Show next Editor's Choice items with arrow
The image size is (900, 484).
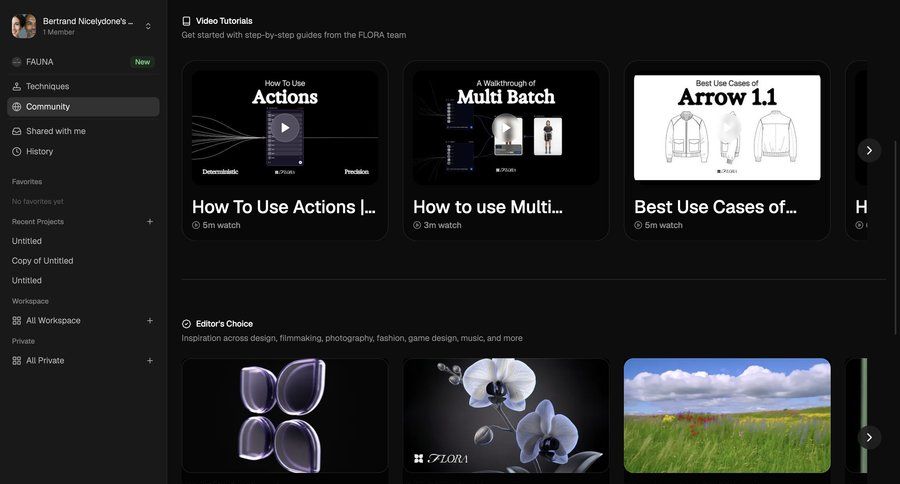pyautogui.click(x=869, y=437)
